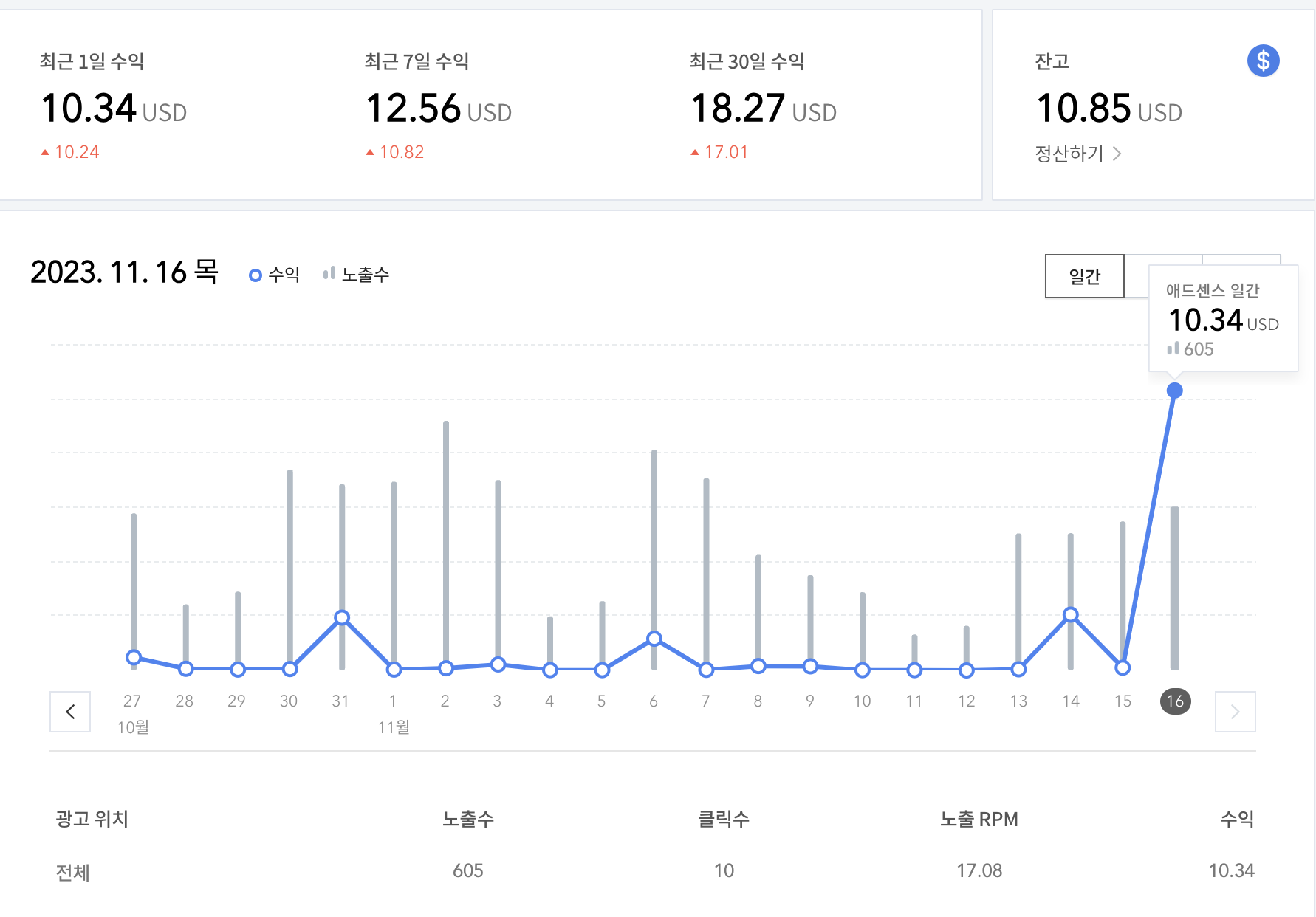Click the filled revenue point for 16
Image resolution: width=1316 pixels, height=917 pixels.
[x=1174, y=391]
